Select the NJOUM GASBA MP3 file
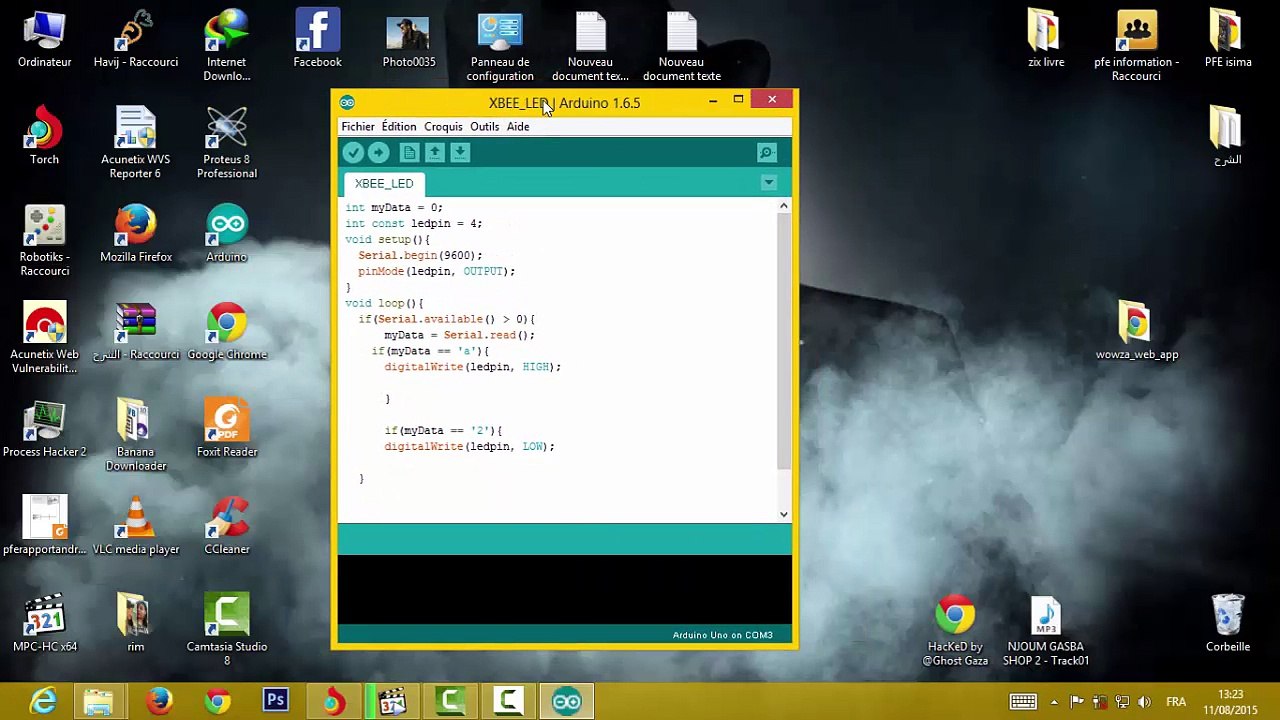Image resolution: width=1280 pixels, height=720 pixels. point(1046,630)
